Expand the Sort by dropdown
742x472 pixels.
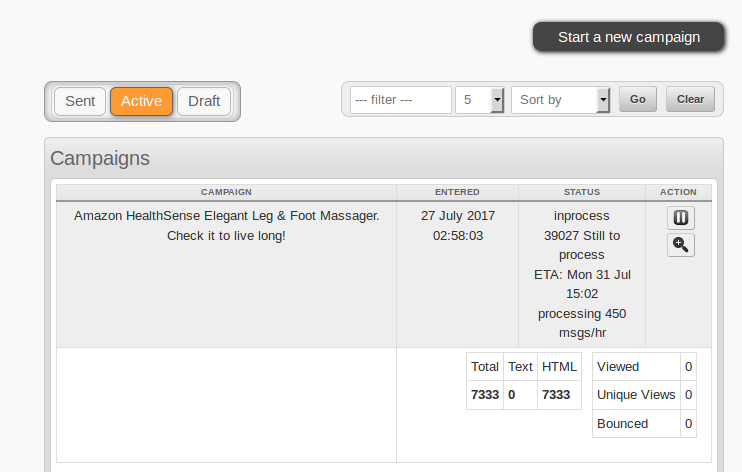point(560,100)
